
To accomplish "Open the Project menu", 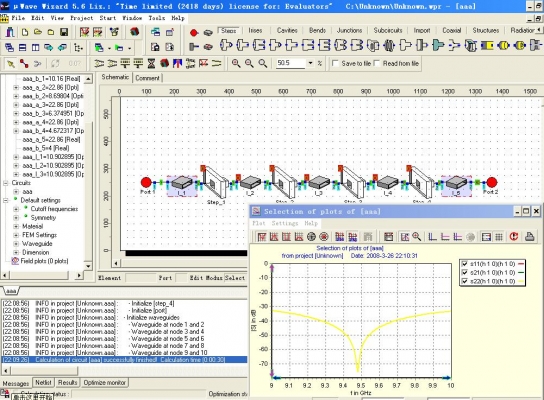I will coord(82,18).
